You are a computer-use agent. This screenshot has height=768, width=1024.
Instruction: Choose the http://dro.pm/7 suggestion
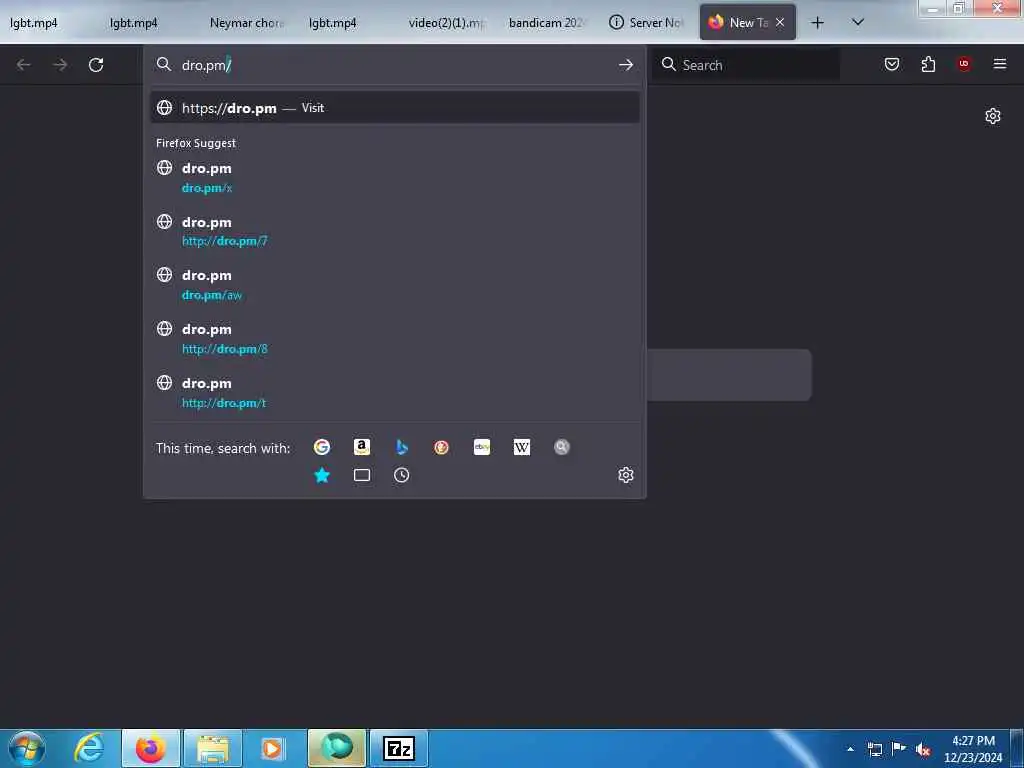[x=394, y=231]
